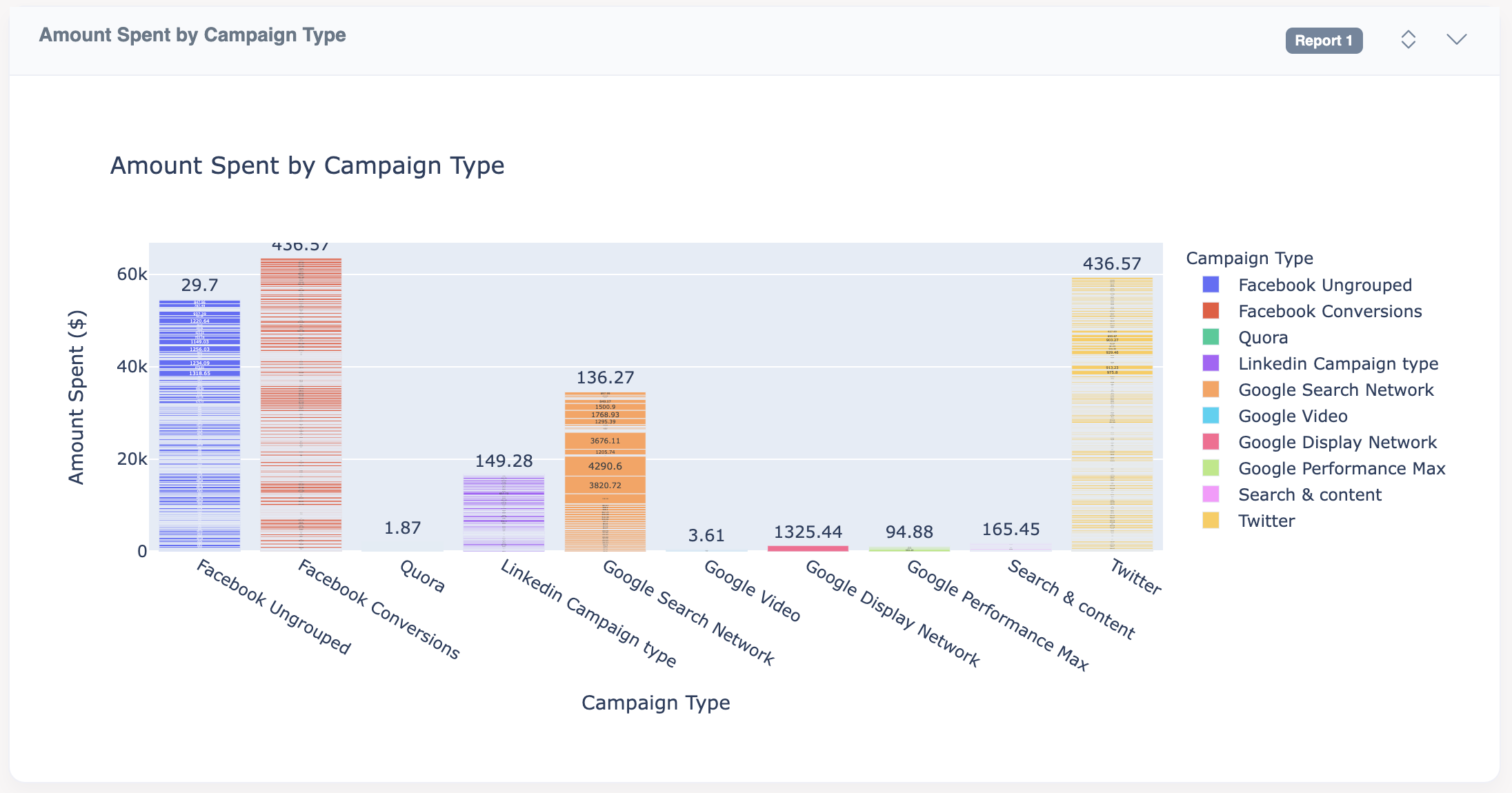Click the Amount Spent ($) axis title
Viewport: 1512px width, 793px height.
coord(77,397)
